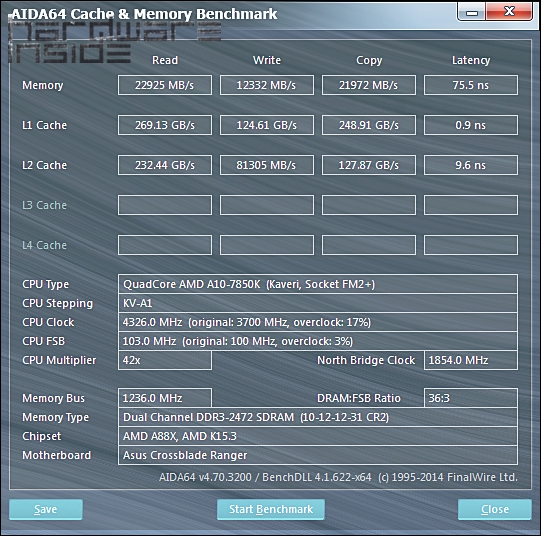Start the benchmark run
Screen dimensions: 541x536
pos(271,509)
